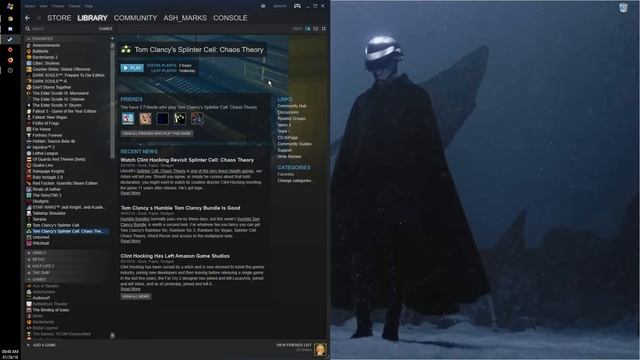Open Watch Clint Hocking Revisit Splinter Cell article

tap(187, 160)
